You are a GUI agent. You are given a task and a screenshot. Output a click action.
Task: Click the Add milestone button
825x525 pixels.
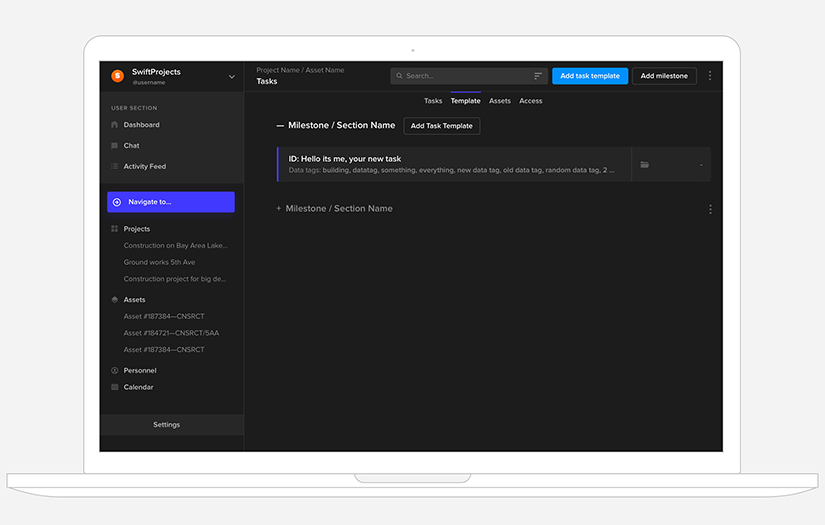[664, 76]
